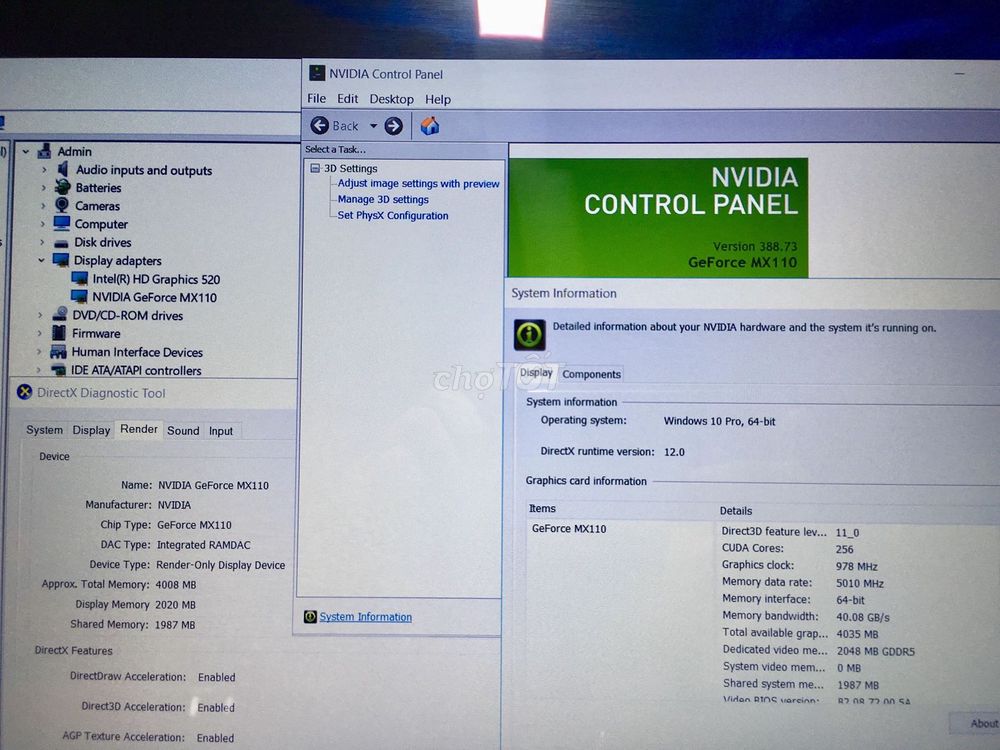Click the Details column header
Image resolution: width=1000 pixels, height=750 pixels.
click(735, 511)
